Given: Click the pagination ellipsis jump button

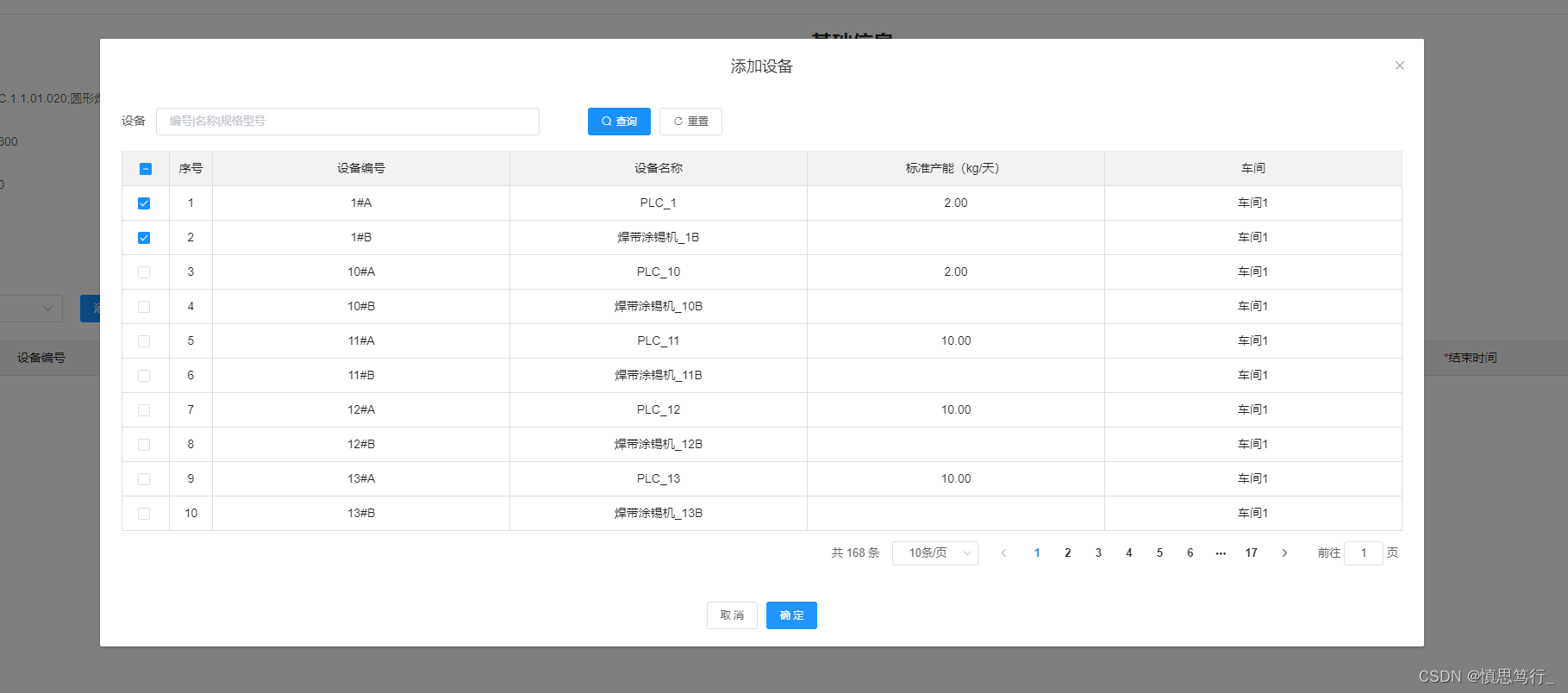Looking at the screenshot, I should pos(1221,553).
